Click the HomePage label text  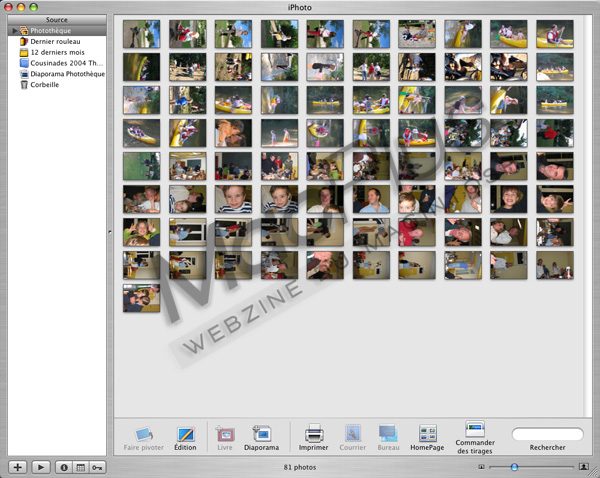click(427, 447)
